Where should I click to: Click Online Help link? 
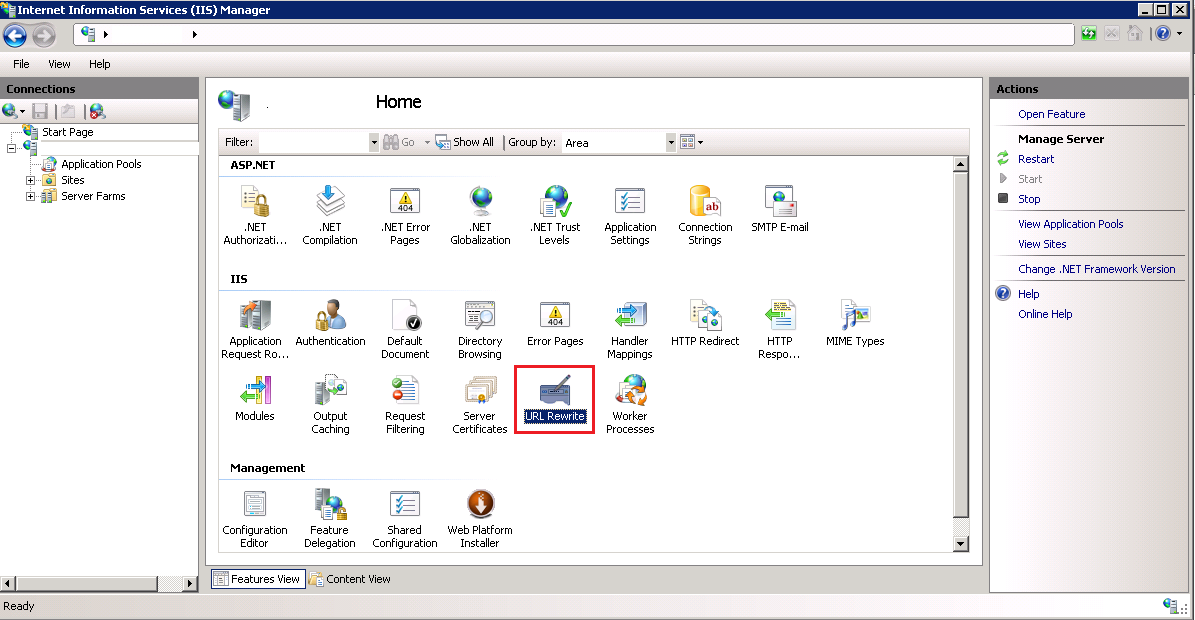[1045, 314]
